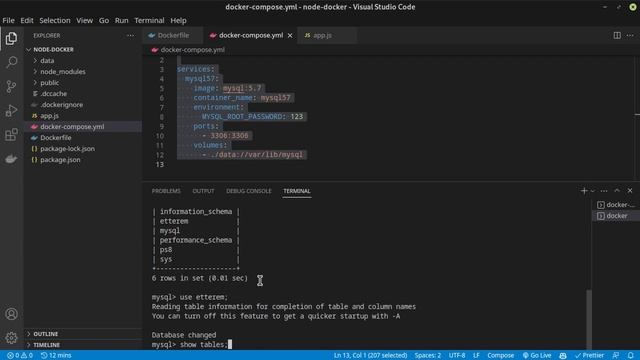Click the feedback icon in status bar
The width and height of the screenshot is (640, 360).
point(616,355)
